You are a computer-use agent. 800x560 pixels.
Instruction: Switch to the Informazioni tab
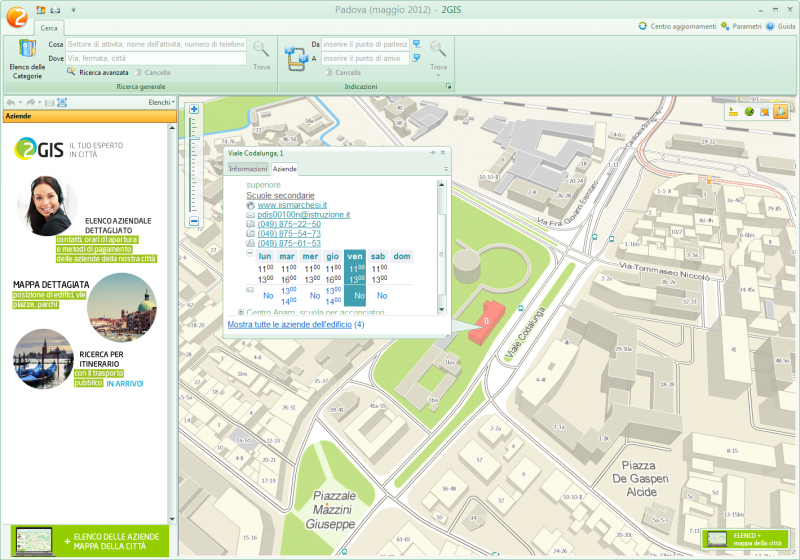point(248,170)
